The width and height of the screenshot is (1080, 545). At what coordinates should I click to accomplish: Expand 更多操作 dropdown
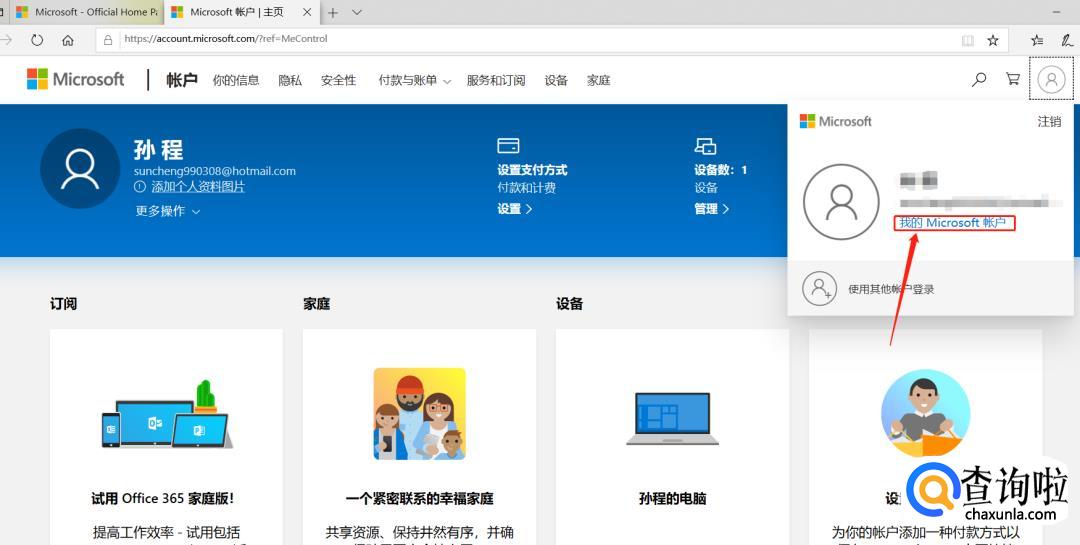pos(167,211)
